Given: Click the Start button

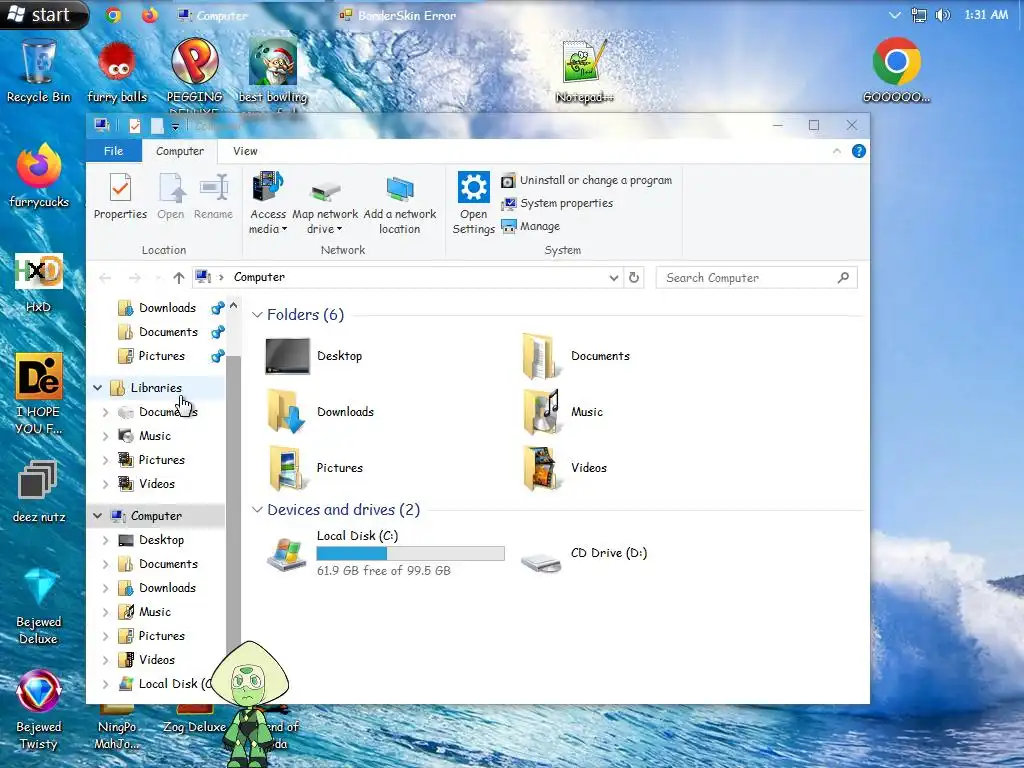Looking at the screenshot, I should (43, 14).
